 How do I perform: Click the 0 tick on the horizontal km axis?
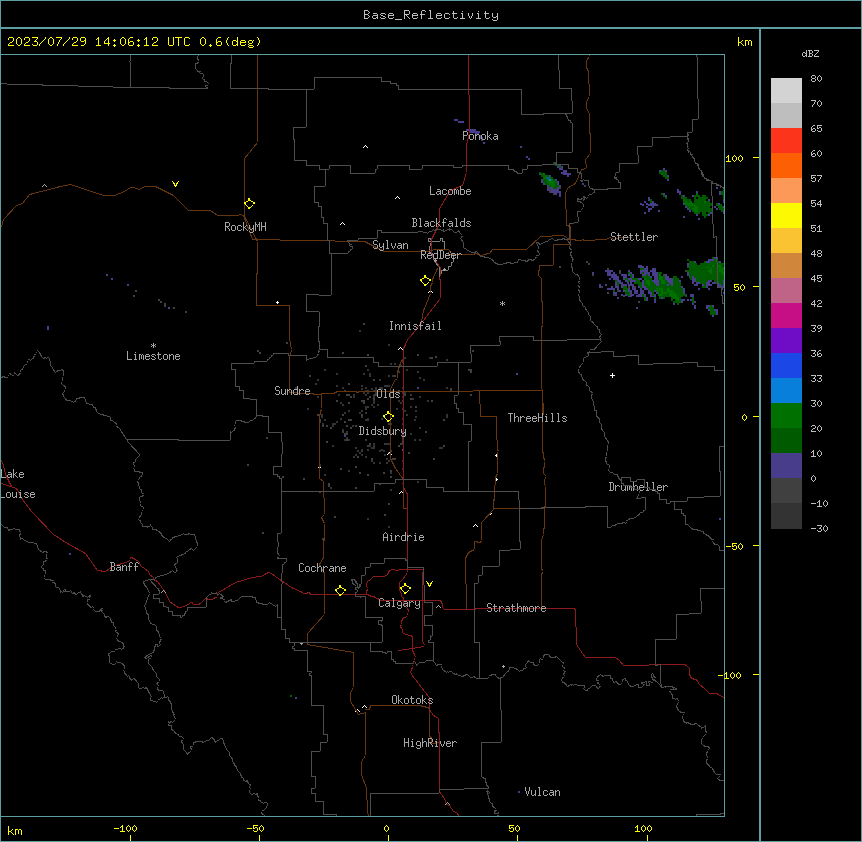(386, 829)
